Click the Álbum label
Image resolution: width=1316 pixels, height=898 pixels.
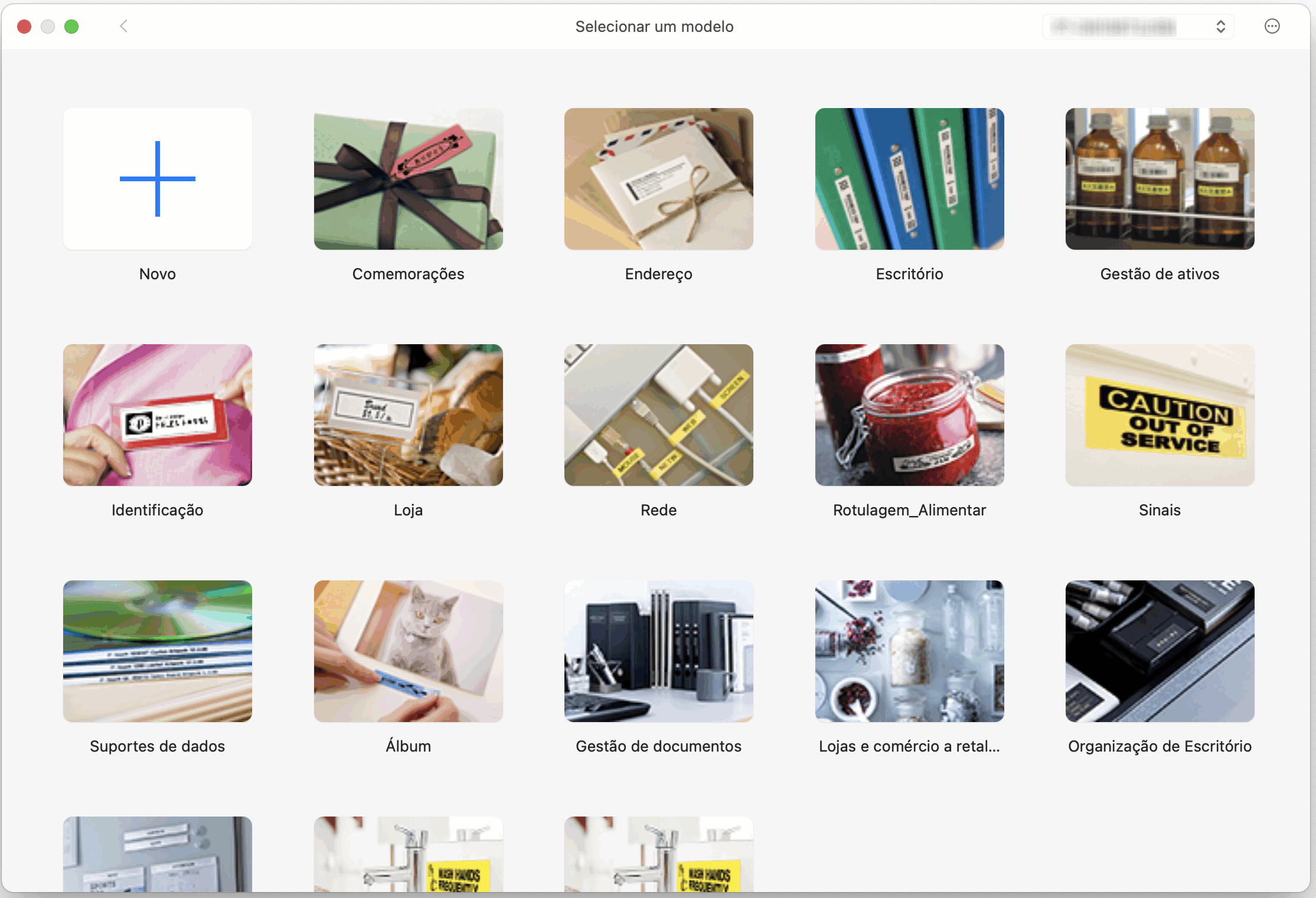409,746
